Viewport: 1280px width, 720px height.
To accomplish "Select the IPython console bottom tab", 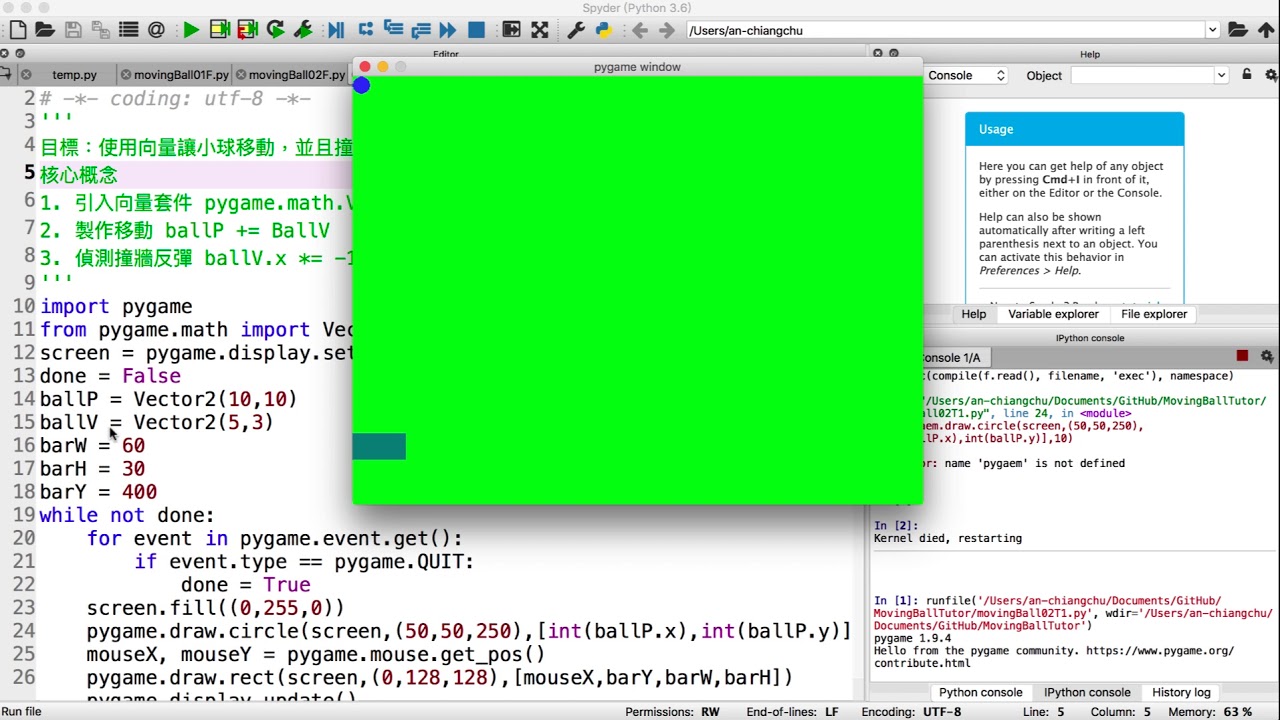I will (x=1087, y=692).
